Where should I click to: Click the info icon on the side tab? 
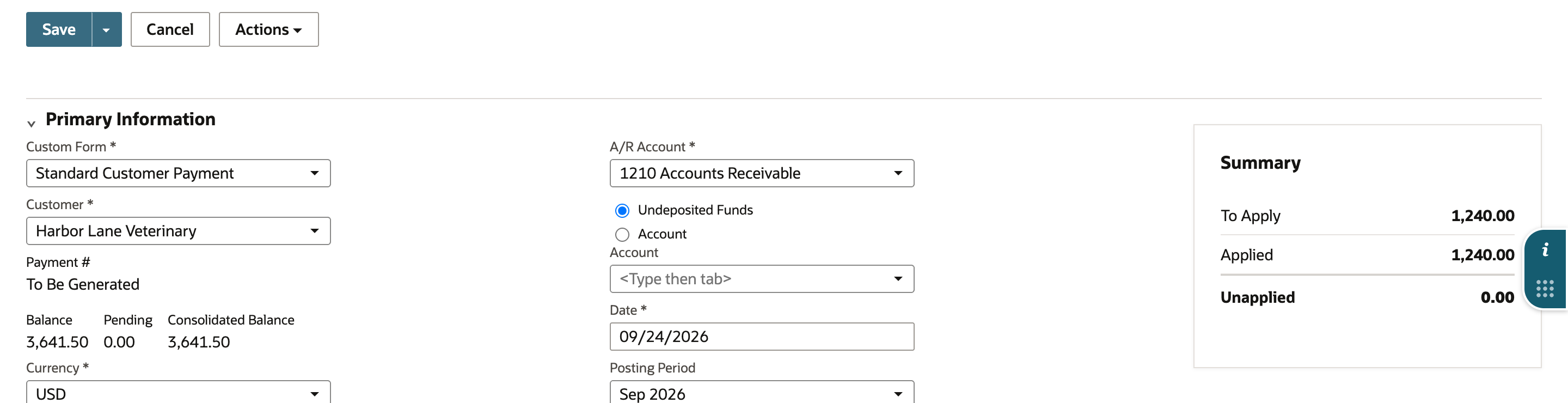point(1545,249)
